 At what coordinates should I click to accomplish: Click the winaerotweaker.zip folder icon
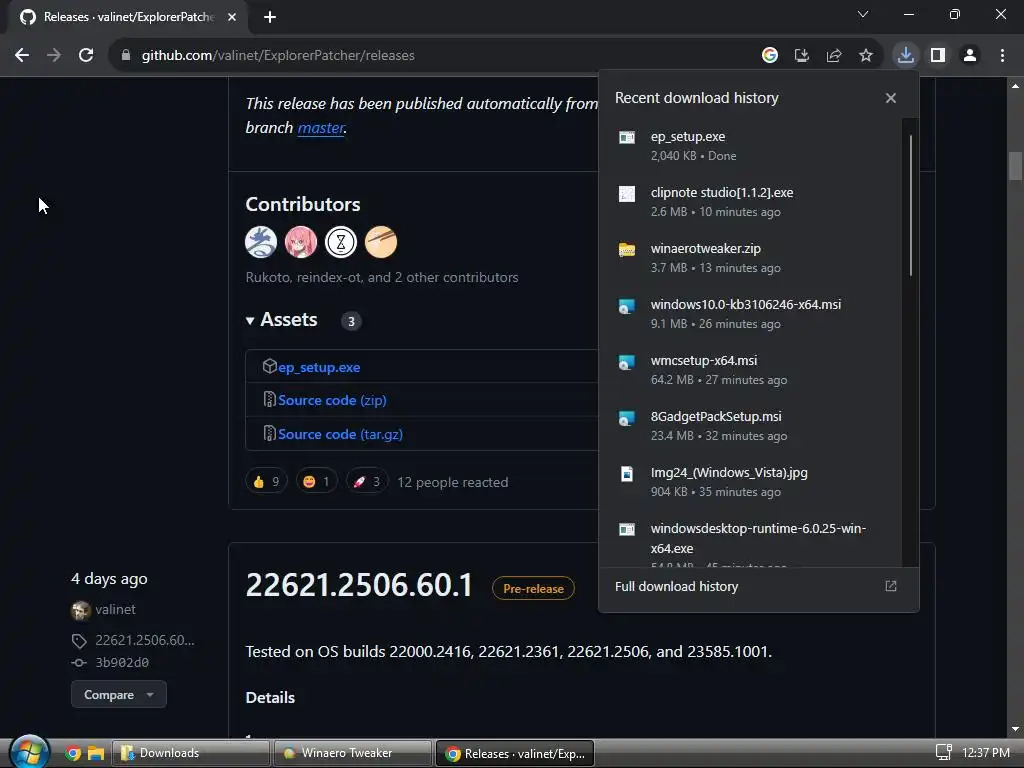[627, 249]
